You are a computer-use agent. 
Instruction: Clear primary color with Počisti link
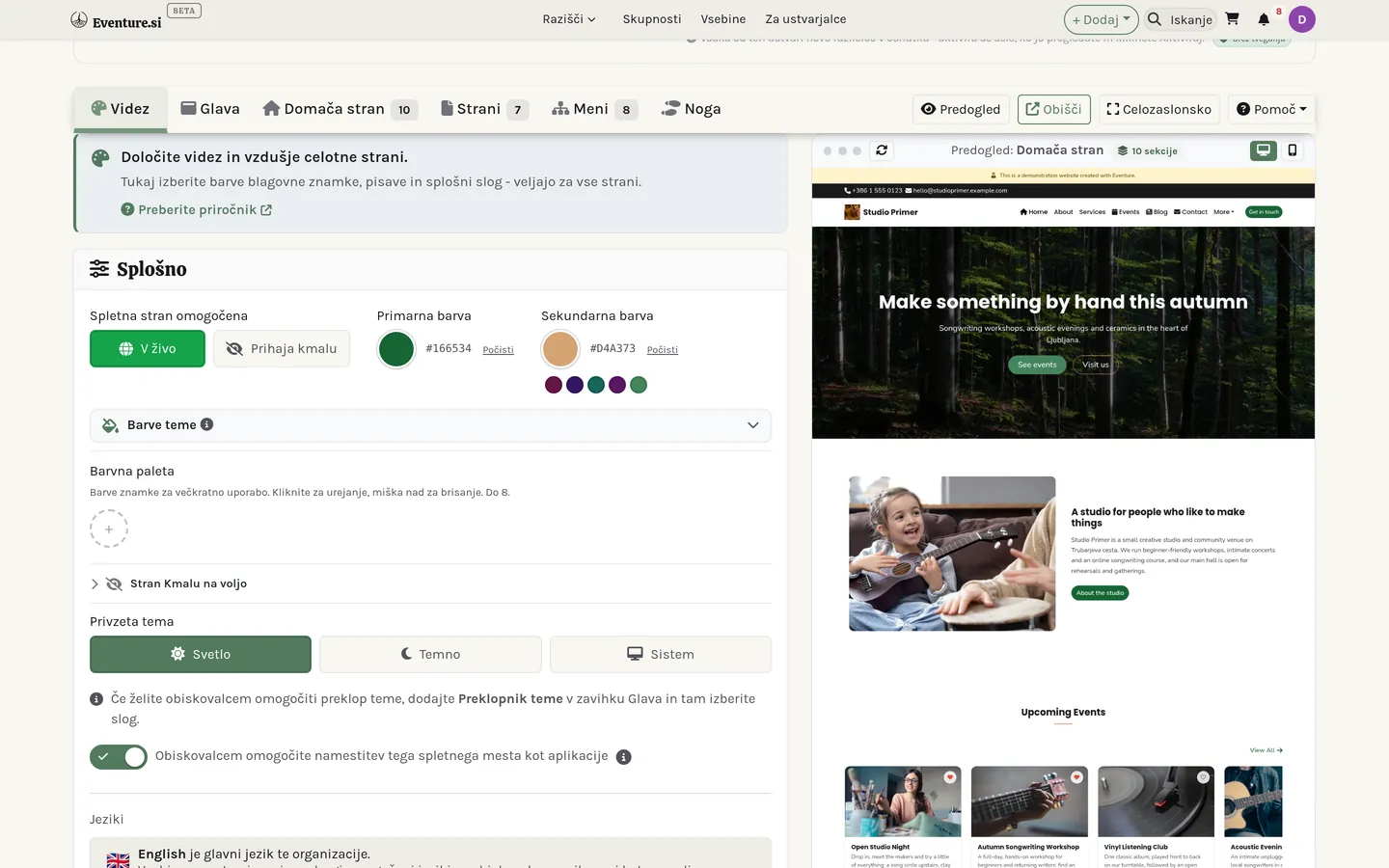point(498,350)
